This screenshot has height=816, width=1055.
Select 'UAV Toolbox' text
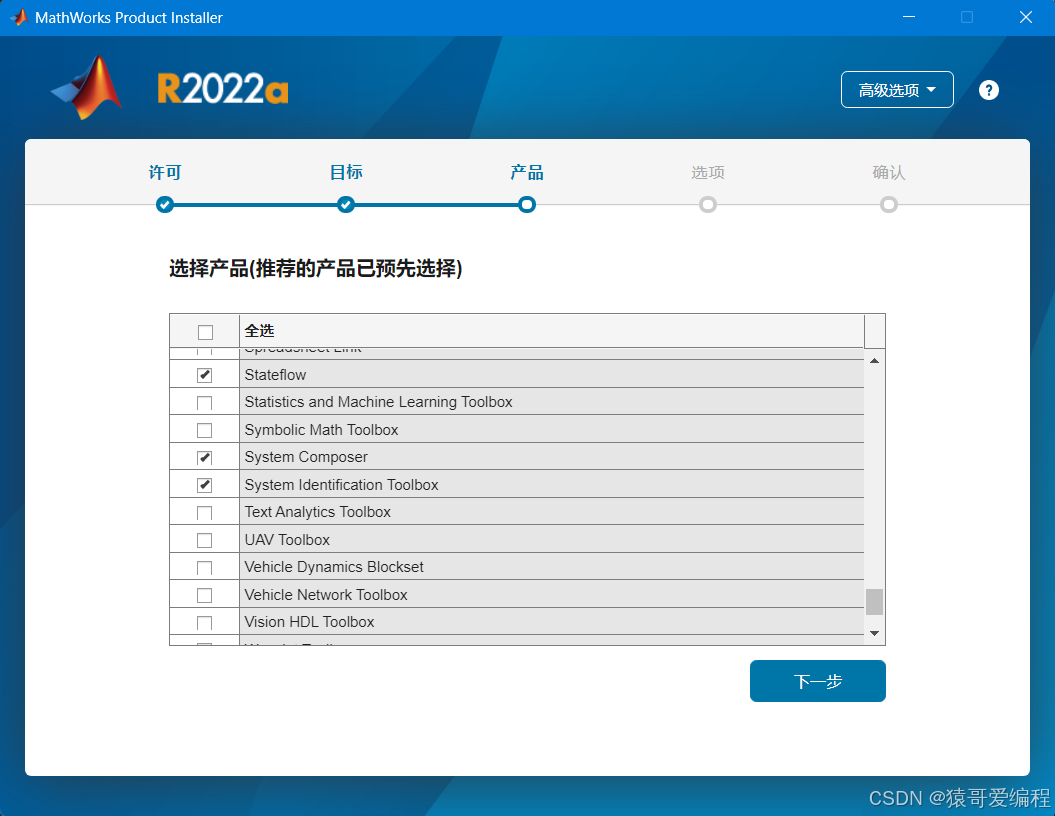(287, 540)
